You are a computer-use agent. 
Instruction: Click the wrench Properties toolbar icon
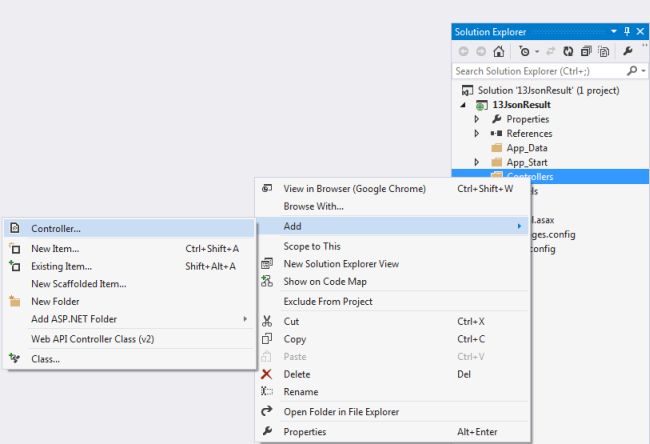tap(627, 51)
